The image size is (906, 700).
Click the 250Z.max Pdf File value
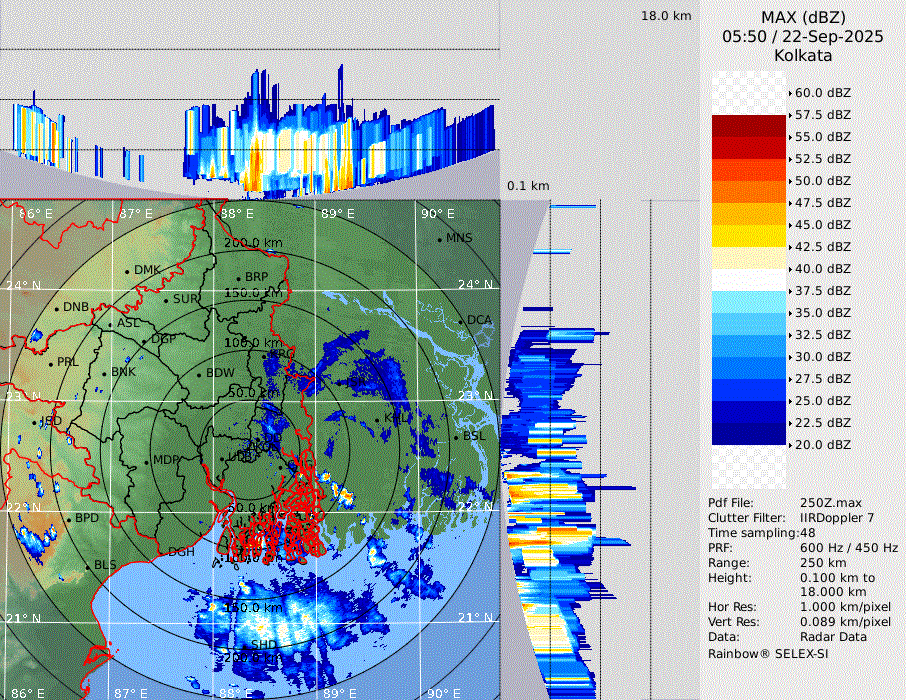[831, 503]
